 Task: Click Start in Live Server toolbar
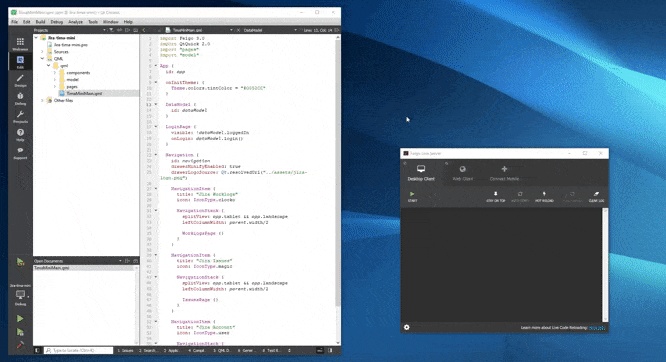(412, 197)
